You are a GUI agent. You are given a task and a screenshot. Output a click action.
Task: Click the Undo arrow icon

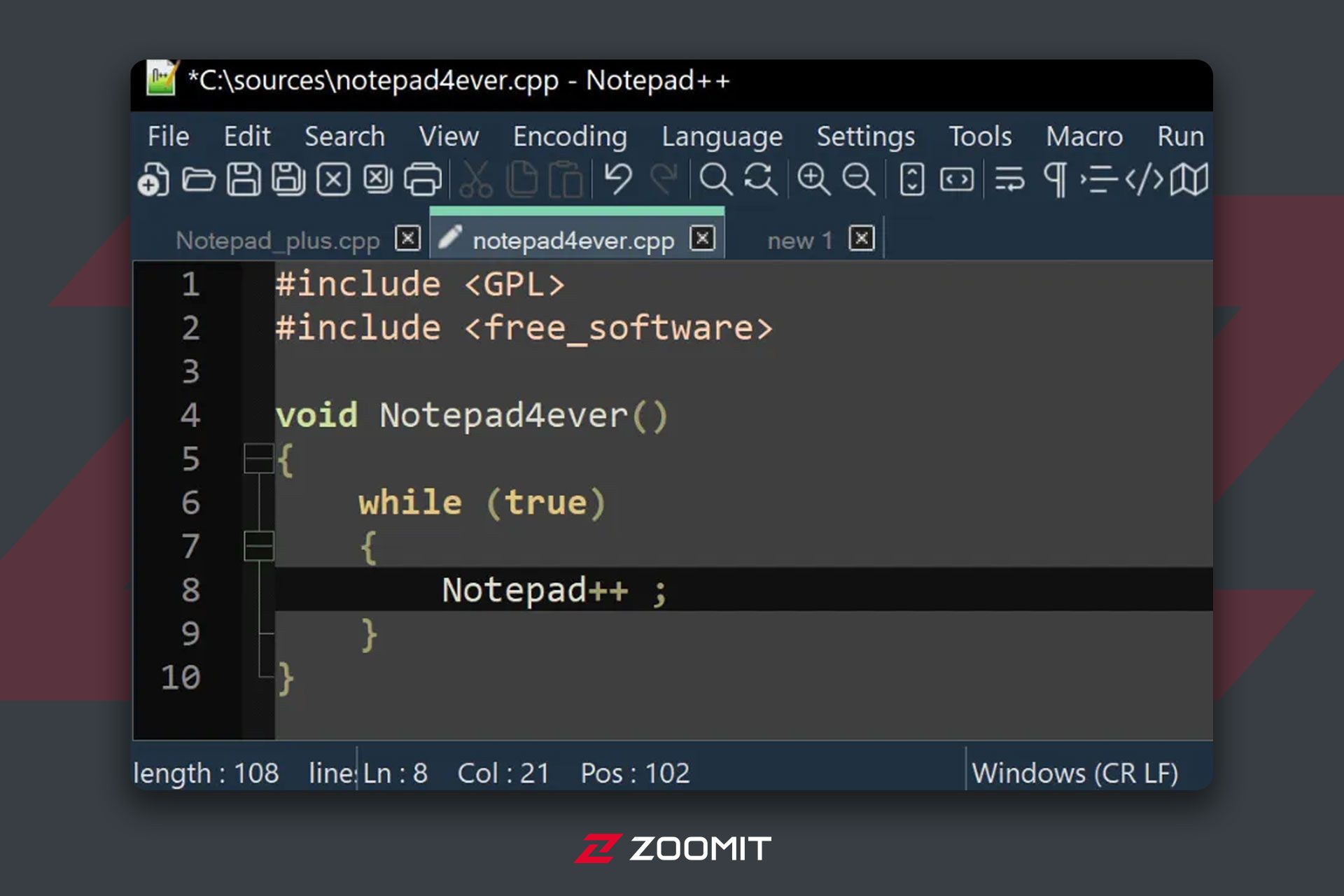(x=618, y=179)
